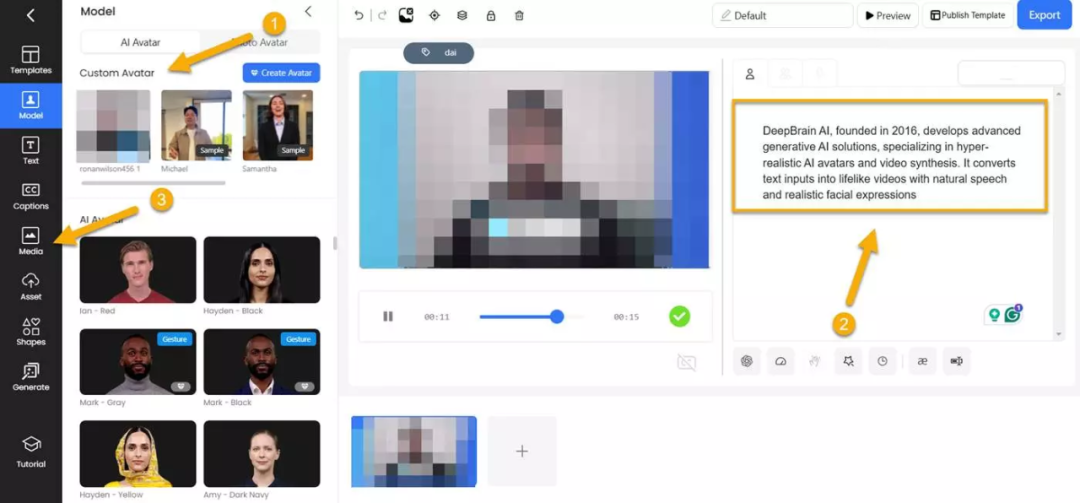1080x503 pixels.
Task: Select the second tab above the script
Action: click(785, 74)
